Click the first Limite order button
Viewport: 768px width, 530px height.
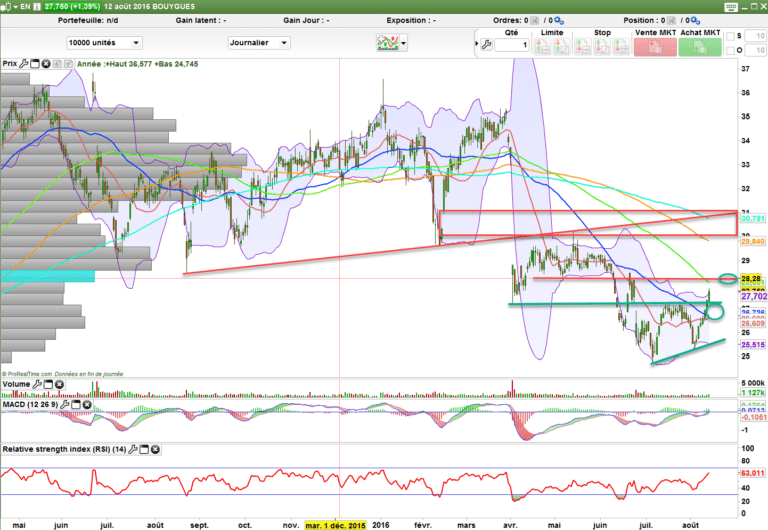click(543, 46)
